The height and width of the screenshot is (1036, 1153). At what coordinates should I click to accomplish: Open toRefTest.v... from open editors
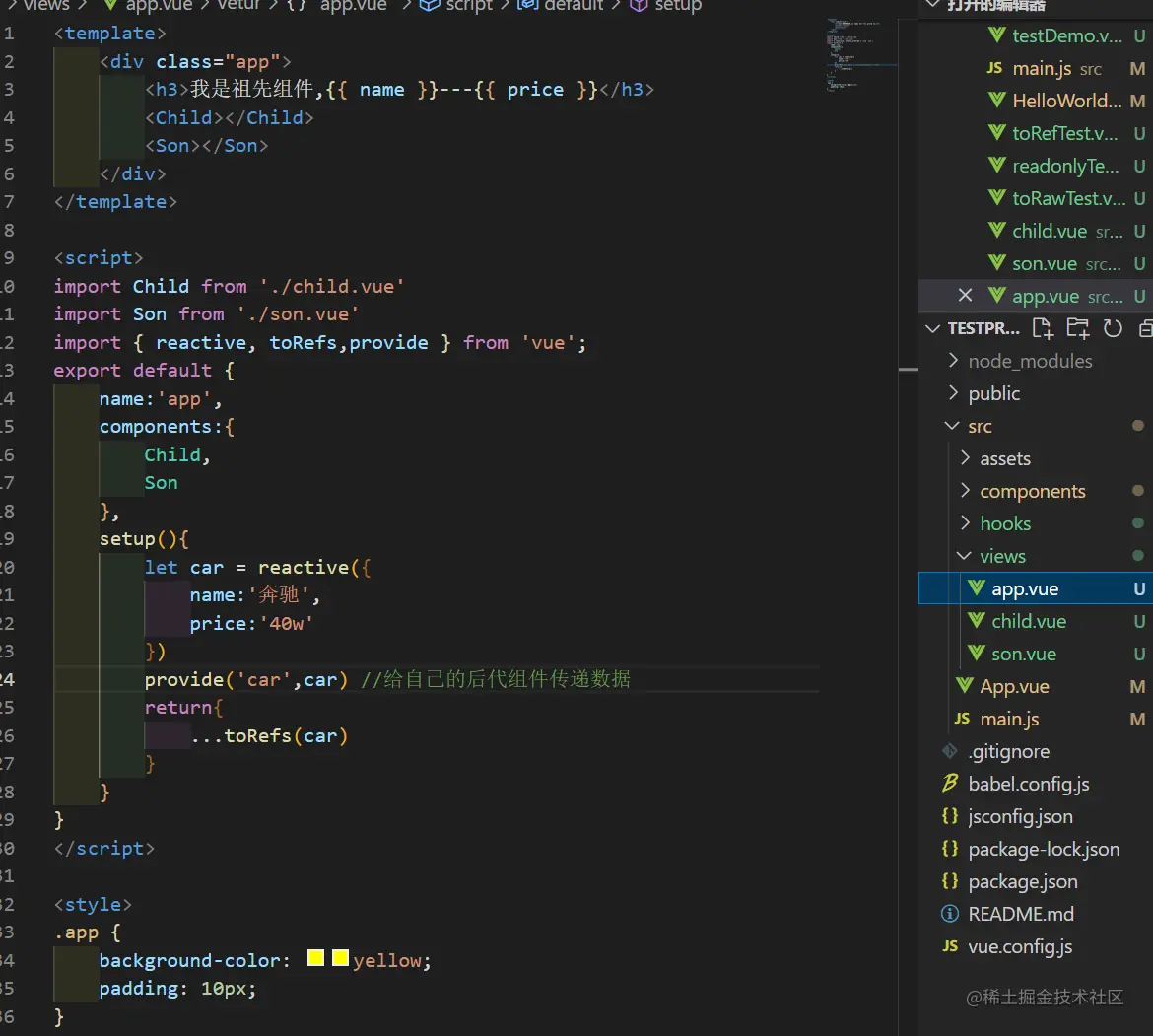click(1064, 133)
